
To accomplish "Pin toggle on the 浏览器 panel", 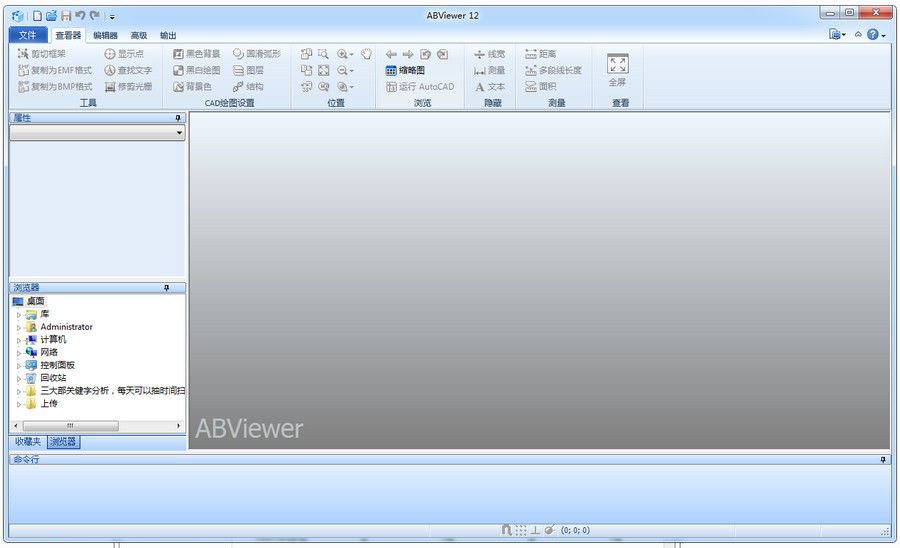I will pos(166,287).
